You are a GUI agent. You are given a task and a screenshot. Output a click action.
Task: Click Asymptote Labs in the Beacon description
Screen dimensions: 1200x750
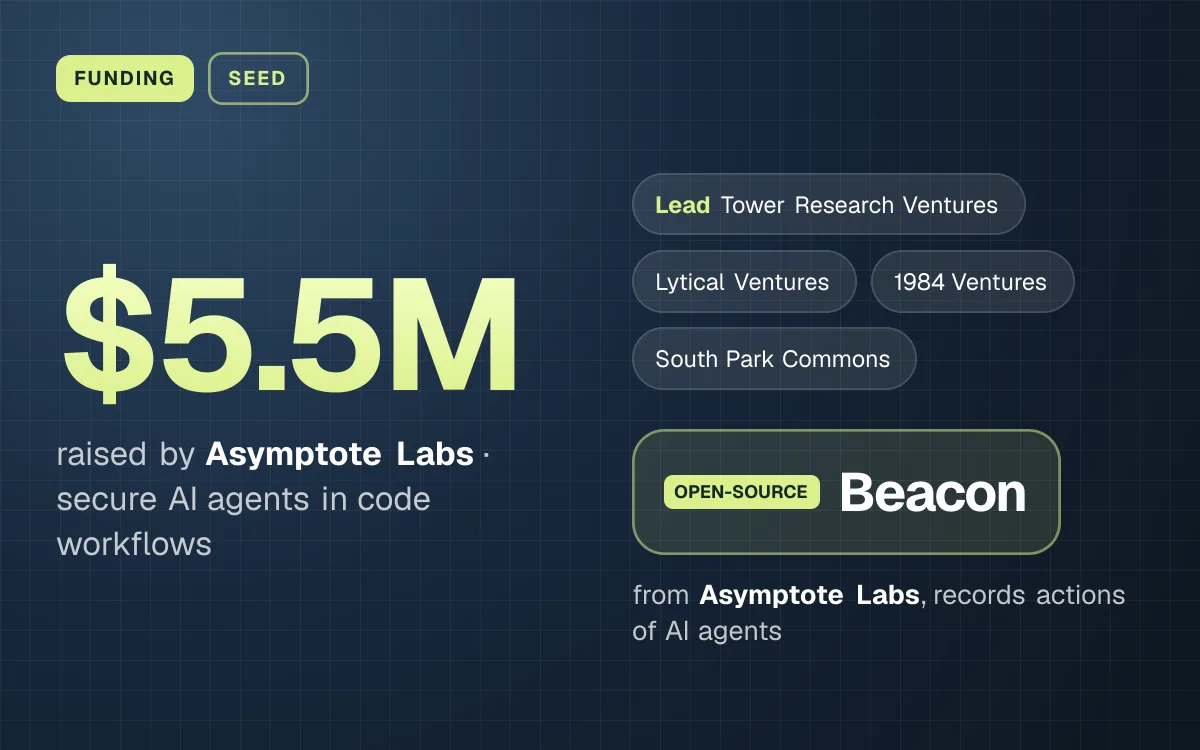tap(809, 595)
